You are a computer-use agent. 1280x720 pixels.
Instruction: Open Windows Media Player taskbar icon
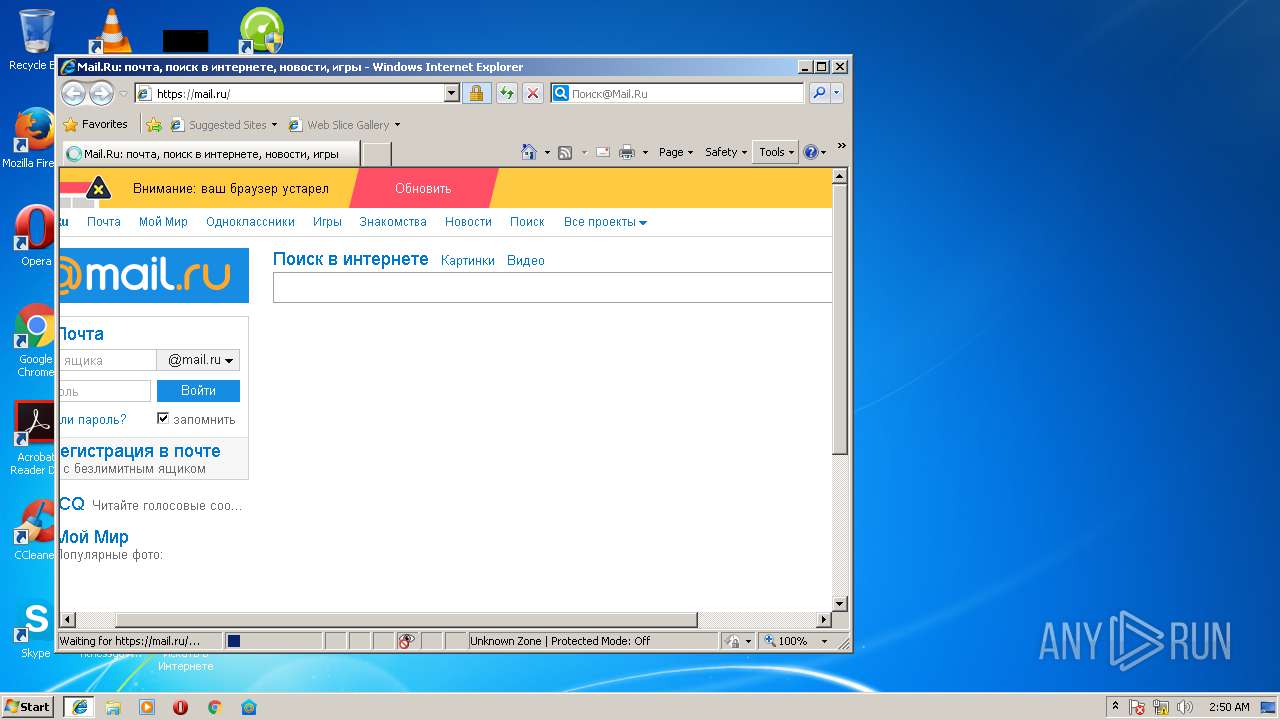(x=147, y=707)
